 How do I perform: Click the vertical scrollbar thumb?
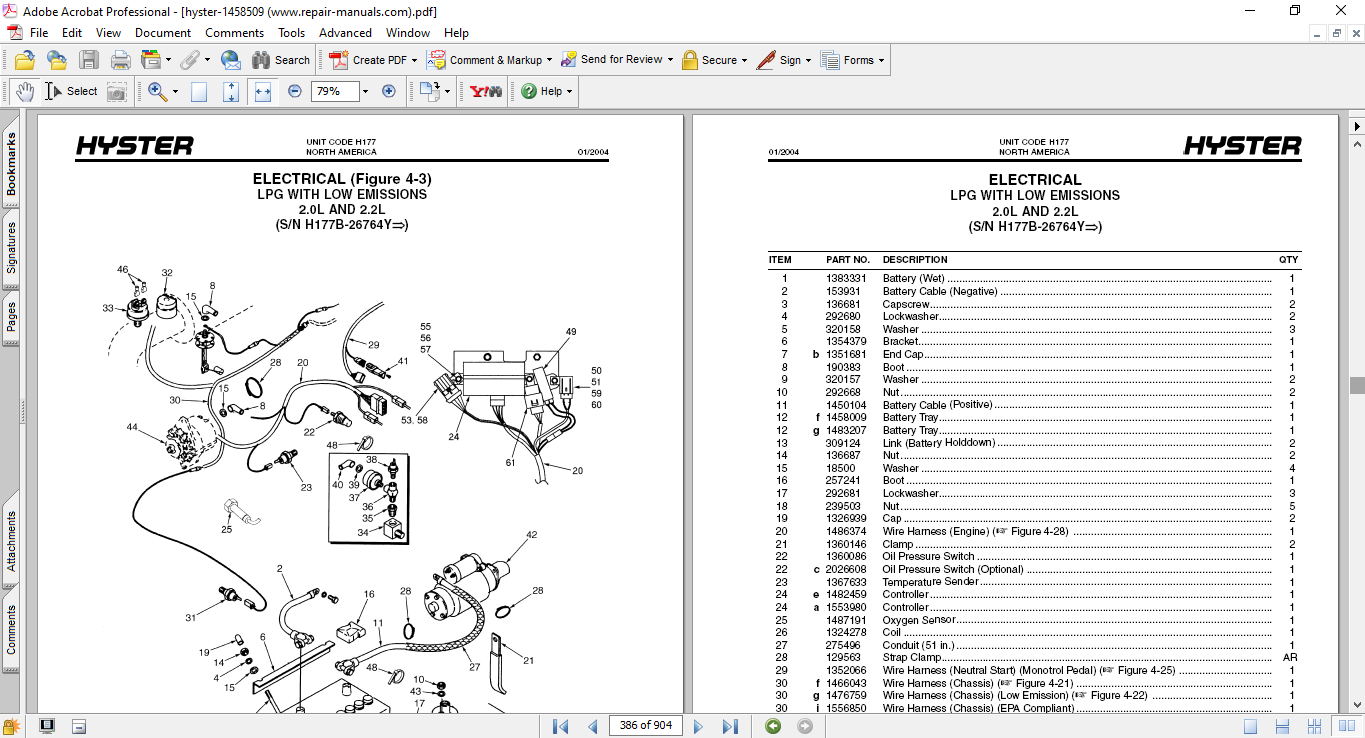point(1356,385)
